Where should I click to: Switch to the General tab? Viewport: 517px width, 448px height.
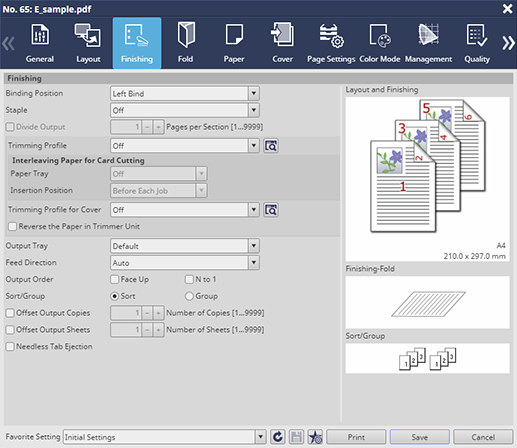40,43
